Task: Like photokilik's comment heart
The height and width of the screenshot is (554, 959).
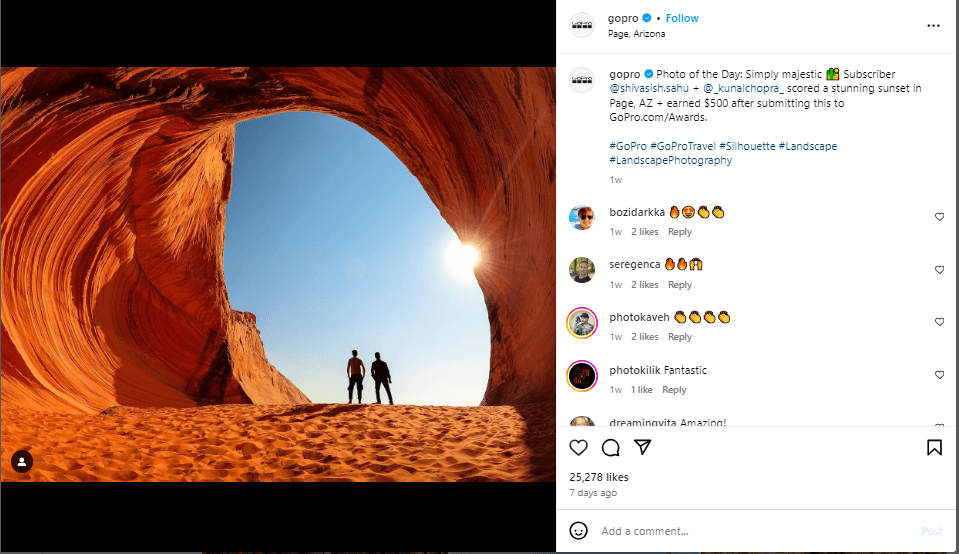Action: [x=939, y=375]
